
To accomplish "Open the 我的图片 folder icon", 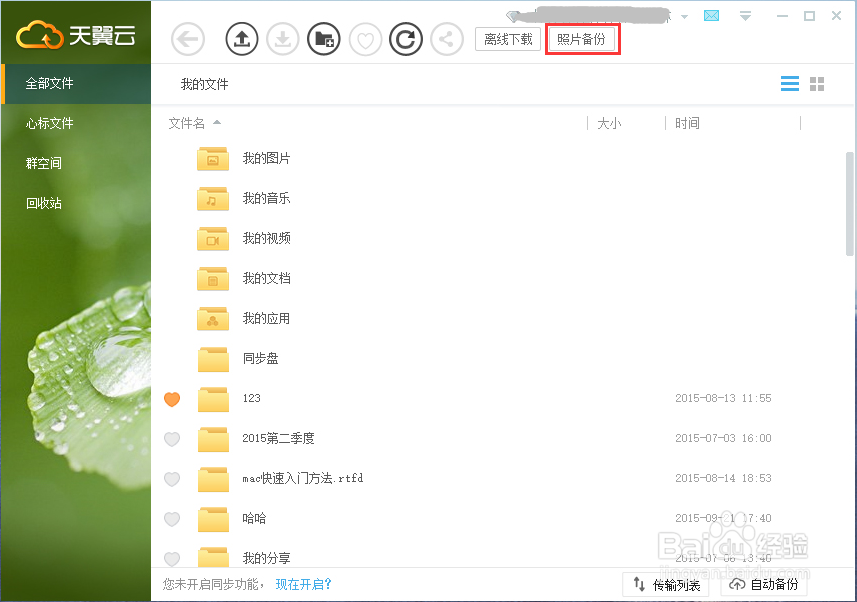I will [213, 159].
